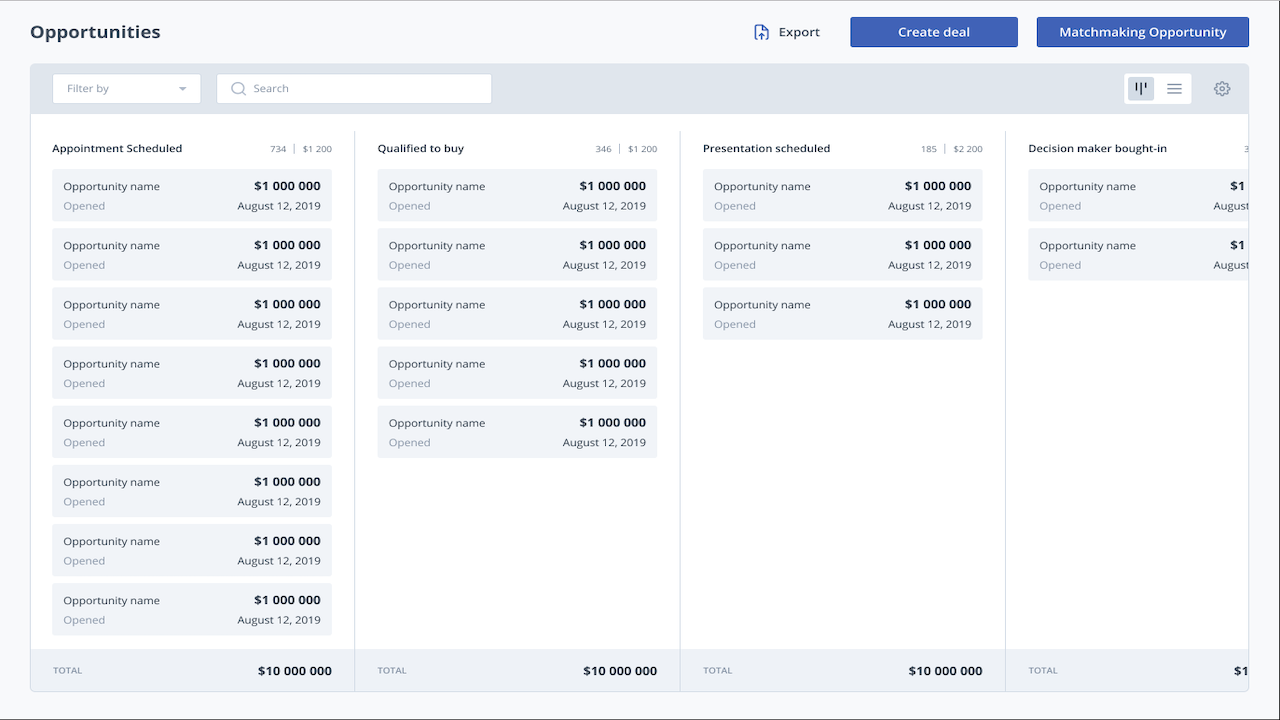This screenshot has height=720, width=1280.
Task: Click the Appointment Scheduled total row
Action: [x=192, y=671]
